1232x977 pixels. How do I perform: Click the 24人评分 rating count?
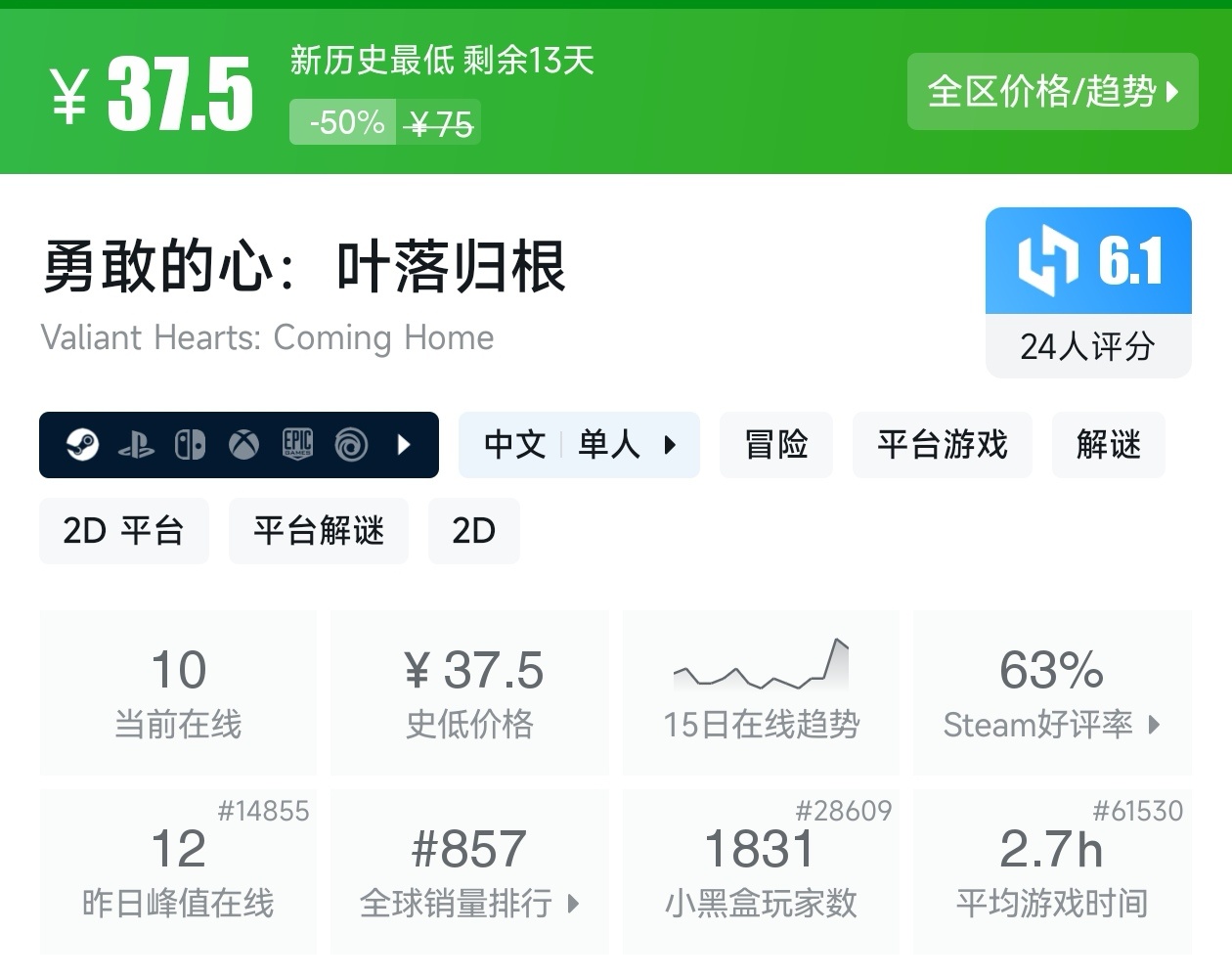click(x=1087, y=344)
